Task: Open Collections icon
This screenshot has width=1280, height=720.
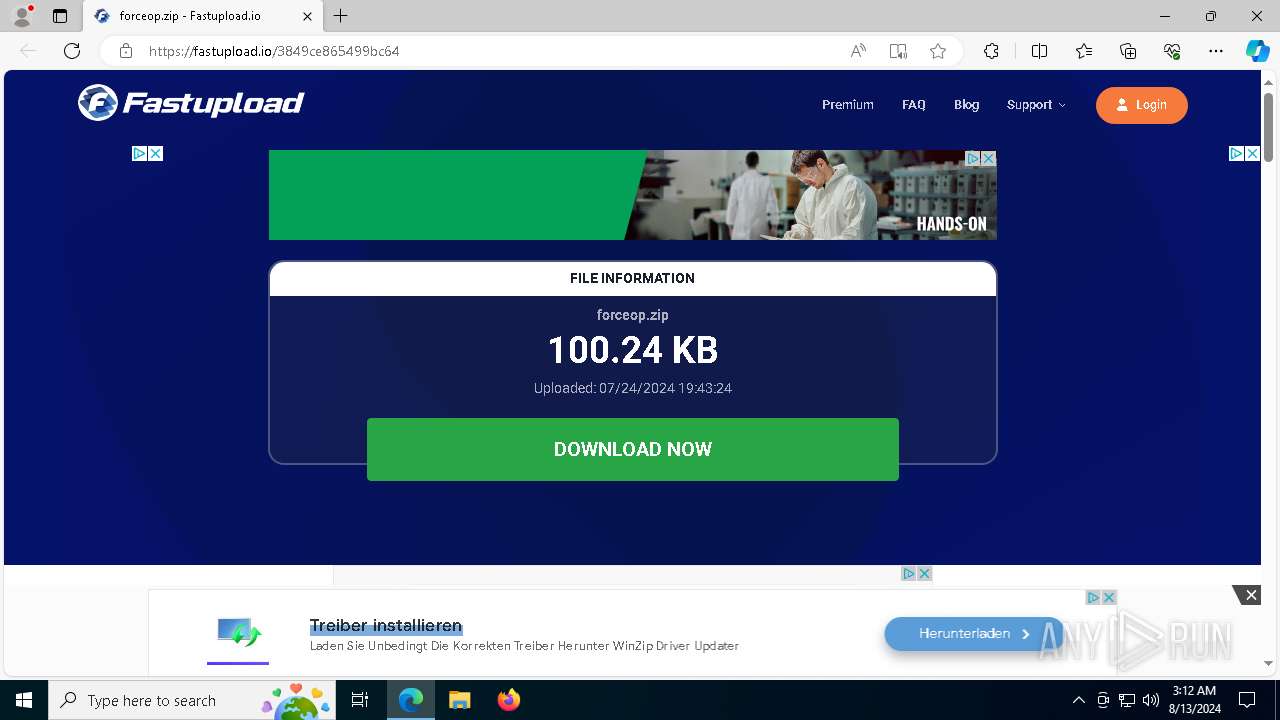Action: tap(1128, 51)
